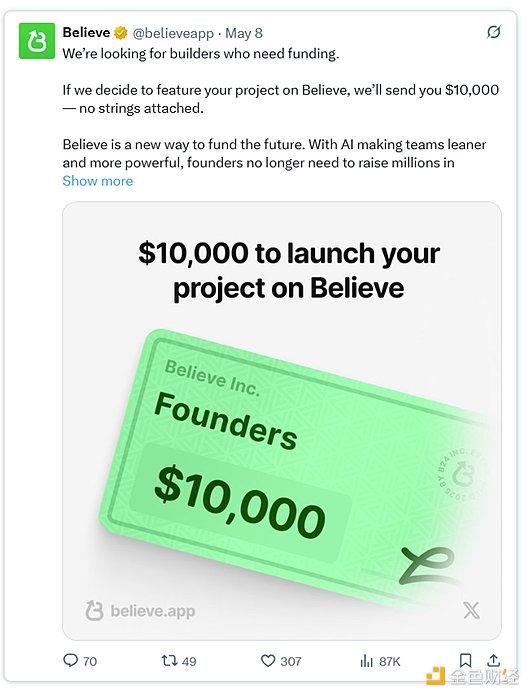
Task: Bookmark this post
Action: point(465,660)
